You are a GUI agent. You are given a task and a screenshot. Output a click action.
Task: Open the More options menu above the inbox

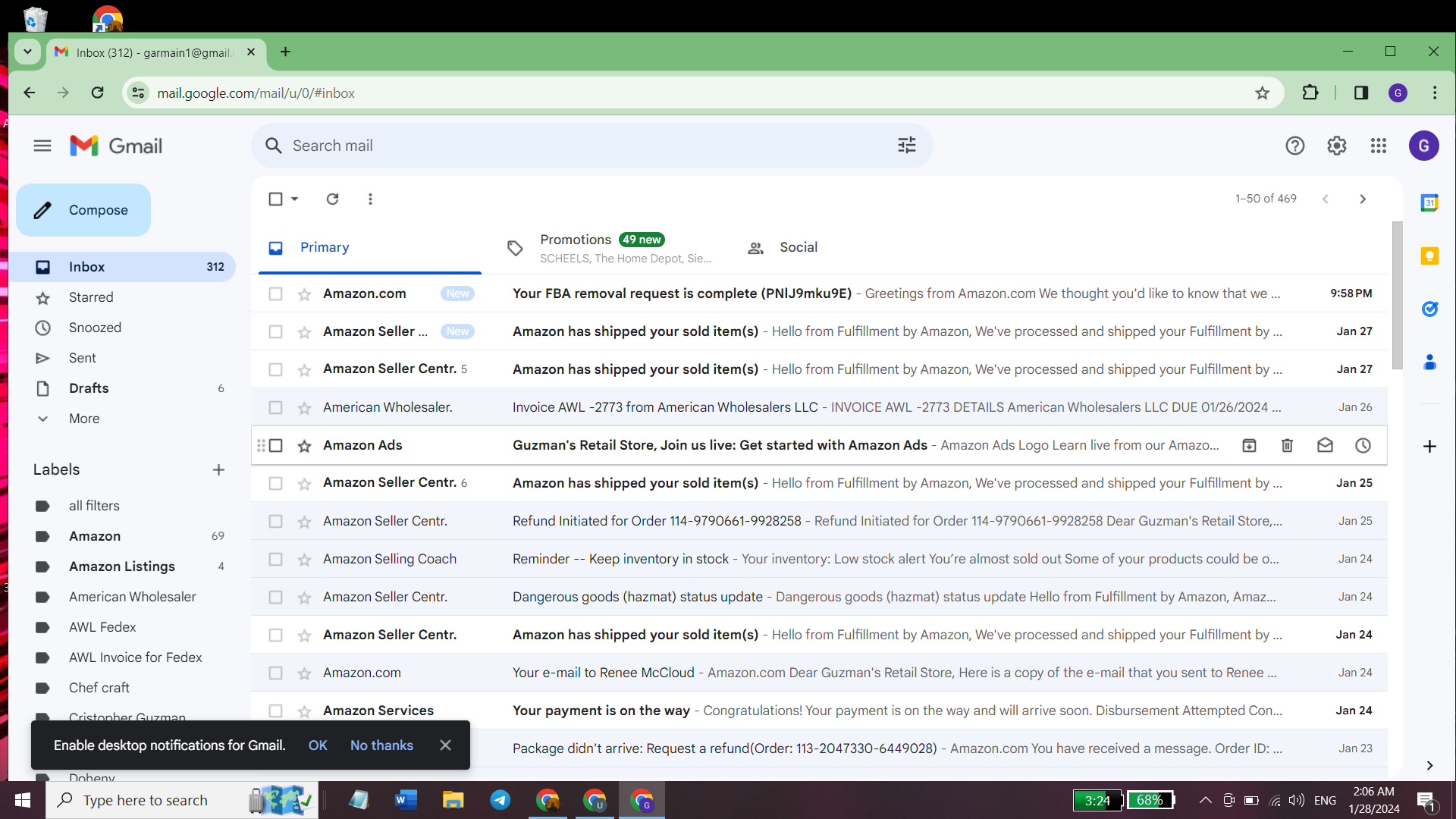point(370,199)
